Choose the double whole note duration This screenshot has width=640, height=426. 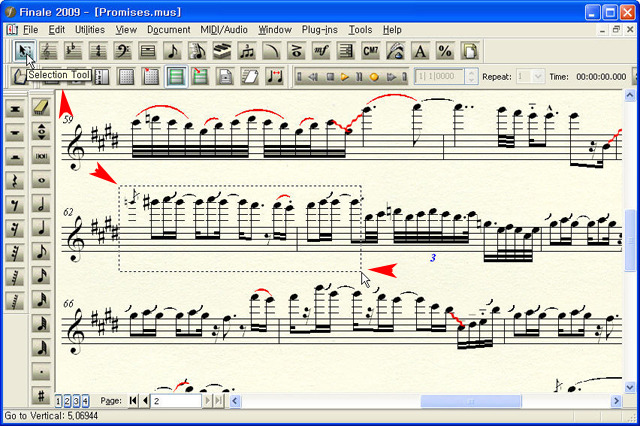click(x=41, y=156)
